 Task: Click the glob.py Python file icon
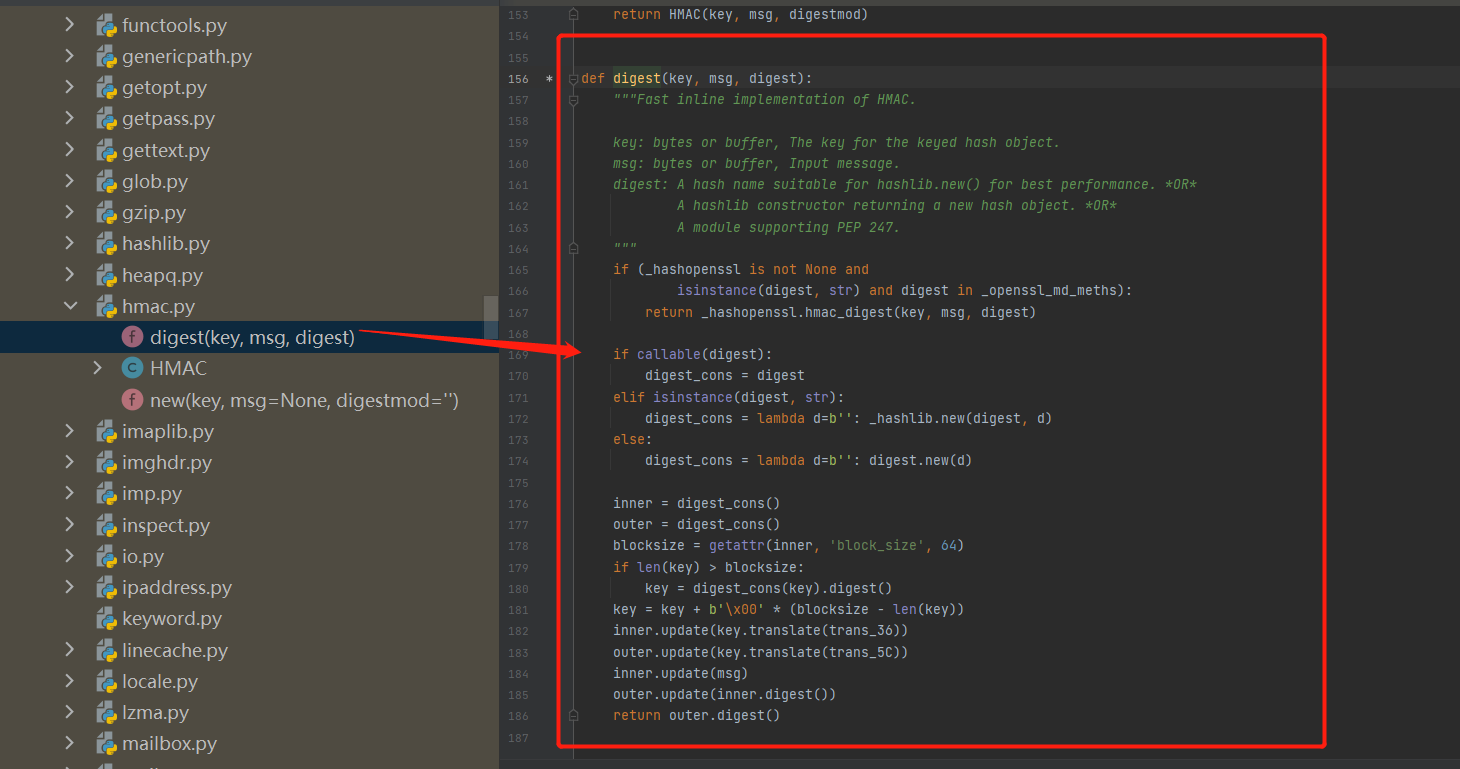tap(106, 181)
